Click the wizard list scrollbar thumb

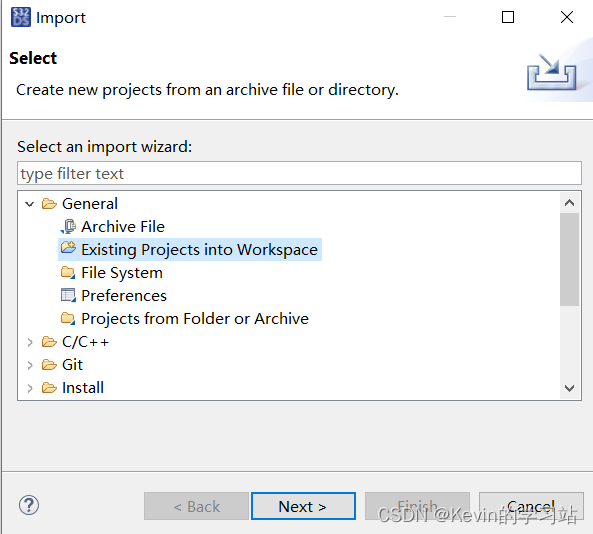click(x=569, y=259)
